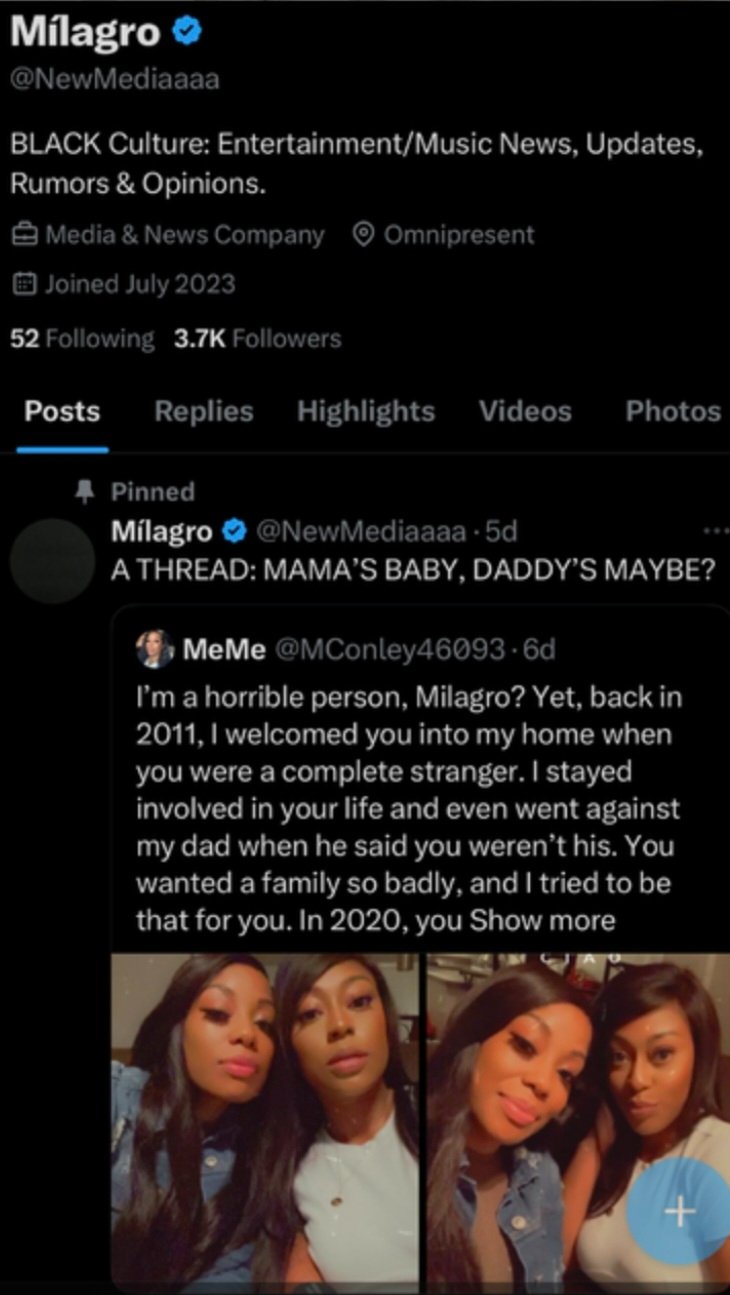730x1295 pixels.
Task: Select the Posts tab
Action: tap(62, 411)
